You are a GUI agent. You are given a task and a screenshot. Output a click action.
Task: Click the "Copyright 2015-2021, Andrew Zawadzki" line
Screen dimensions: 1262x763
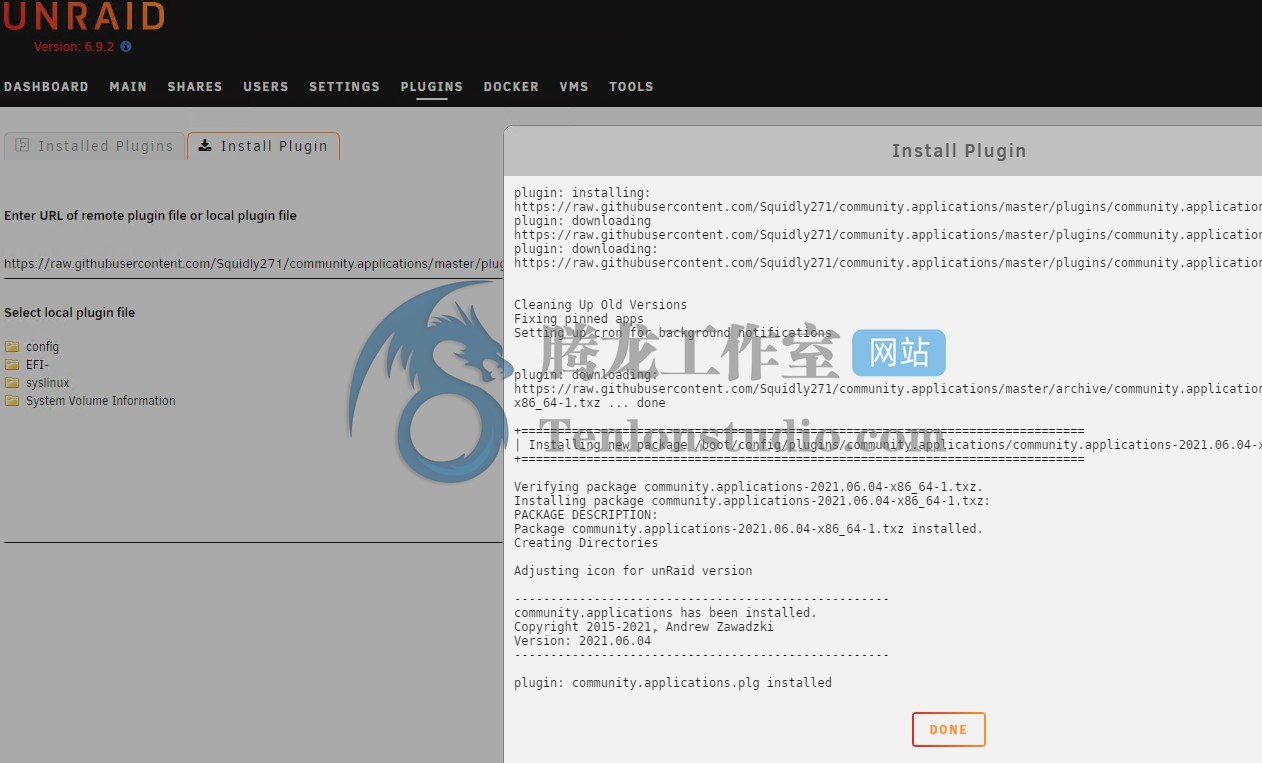coord(643,627)
